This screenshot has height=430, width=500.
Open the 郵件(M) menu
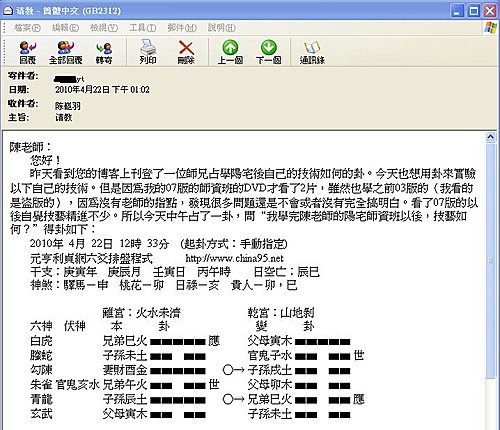[182, 28]
